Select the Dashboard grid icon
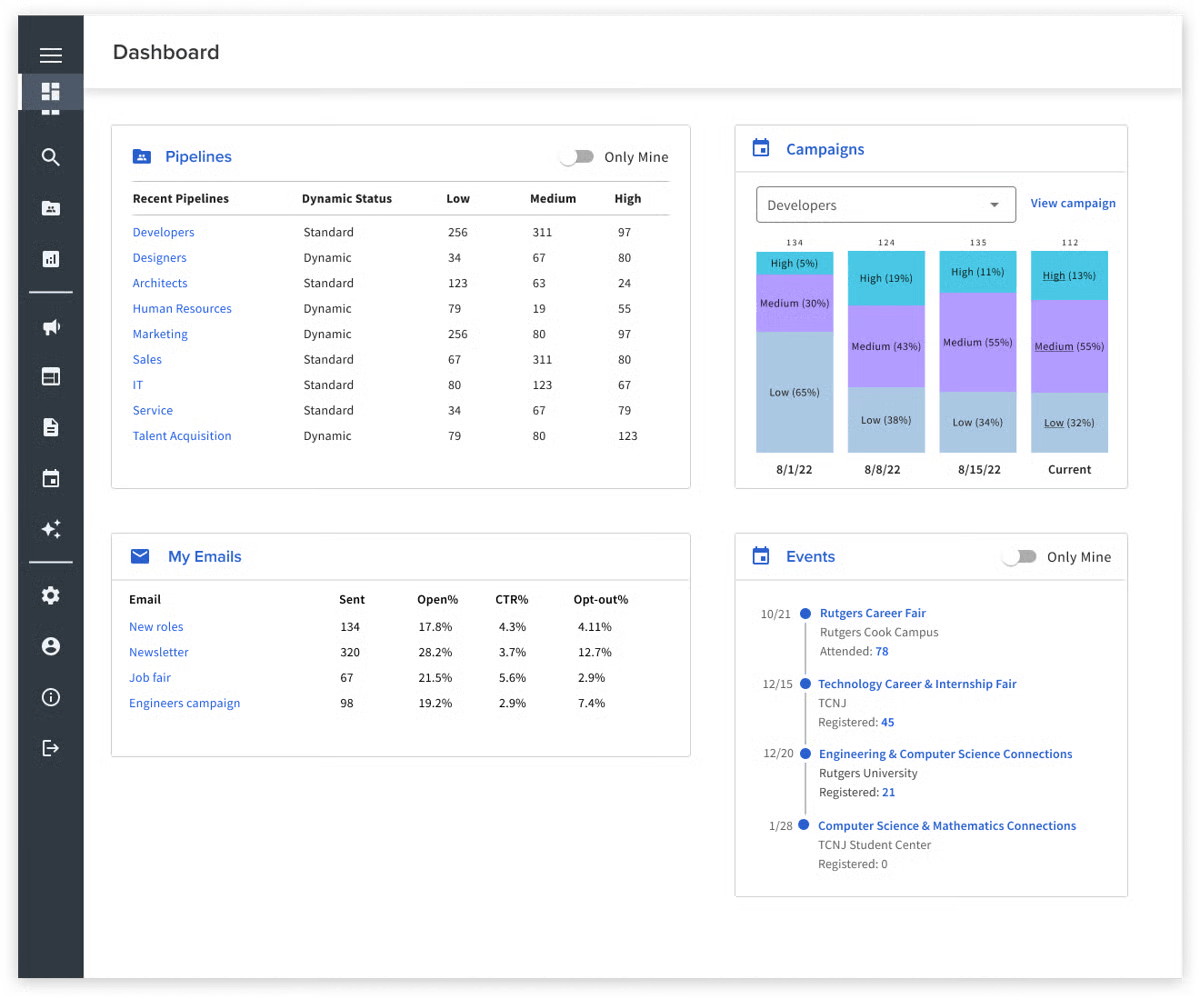Viewport: 1200px width, 999px height. (x=50, y=91)
